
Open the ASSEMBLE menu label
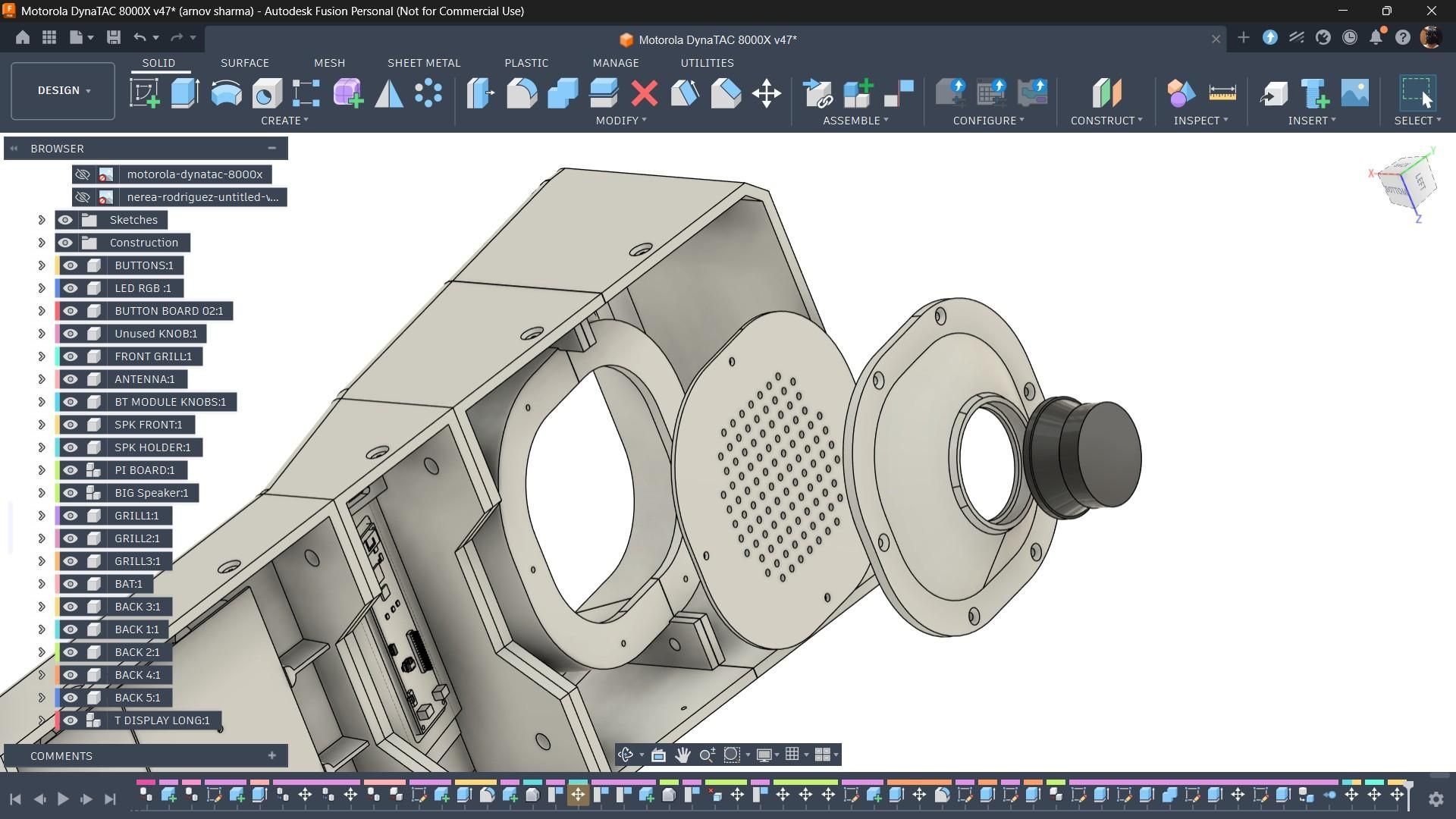855,121
